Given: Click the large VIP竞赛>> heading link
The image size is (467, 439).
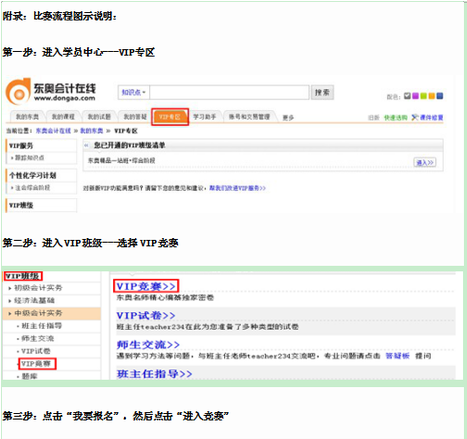Looking at the screenshot, I should coord(146,286).
